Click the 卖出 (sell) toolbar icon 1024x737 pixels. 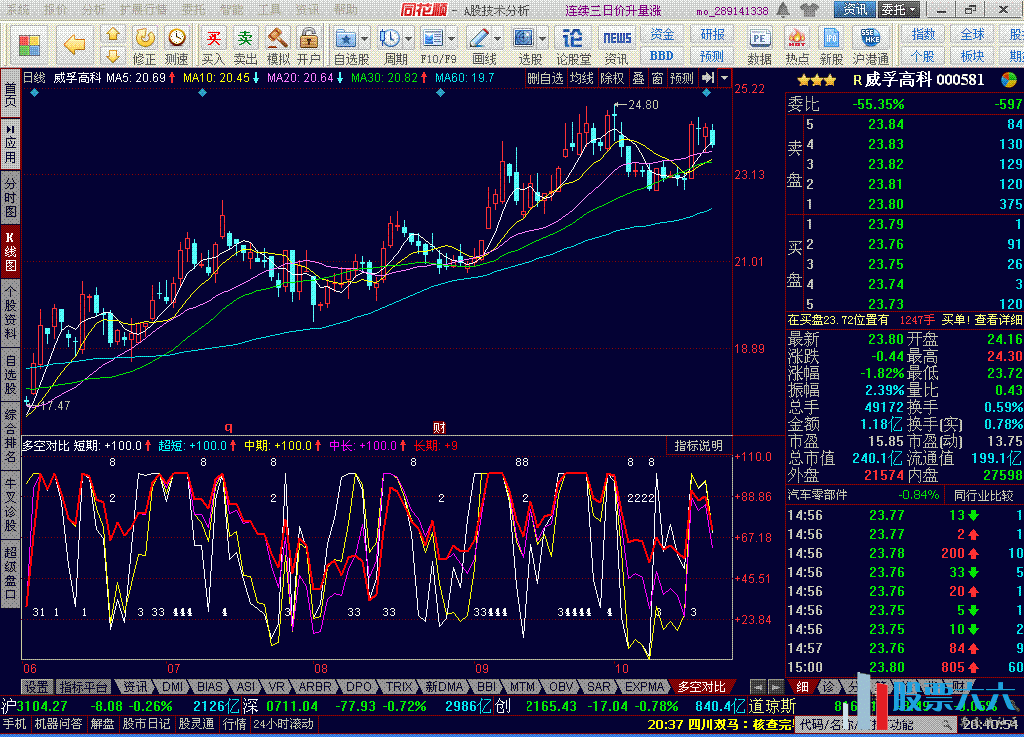tap(245, 44)
